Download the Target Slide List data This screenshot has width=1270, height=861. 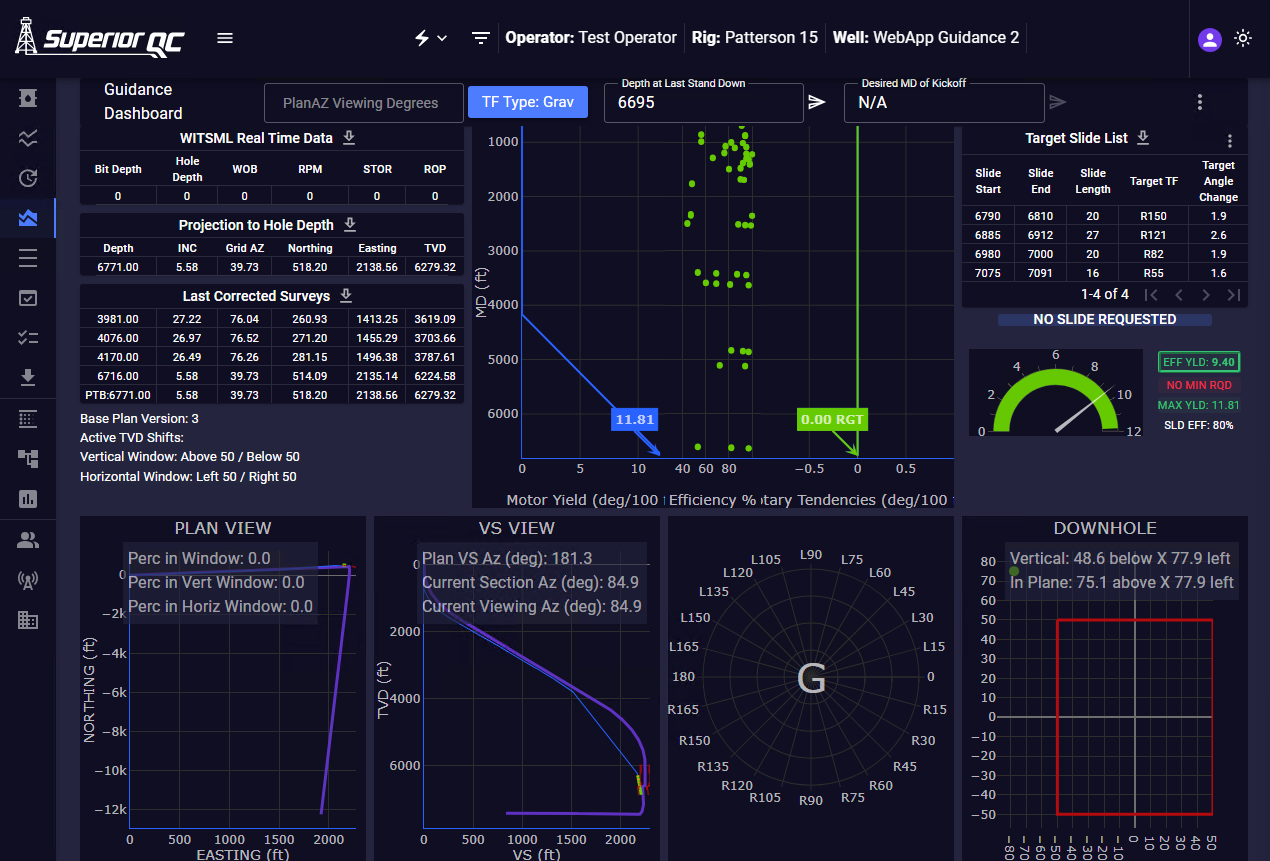[x=1141, y=137]
